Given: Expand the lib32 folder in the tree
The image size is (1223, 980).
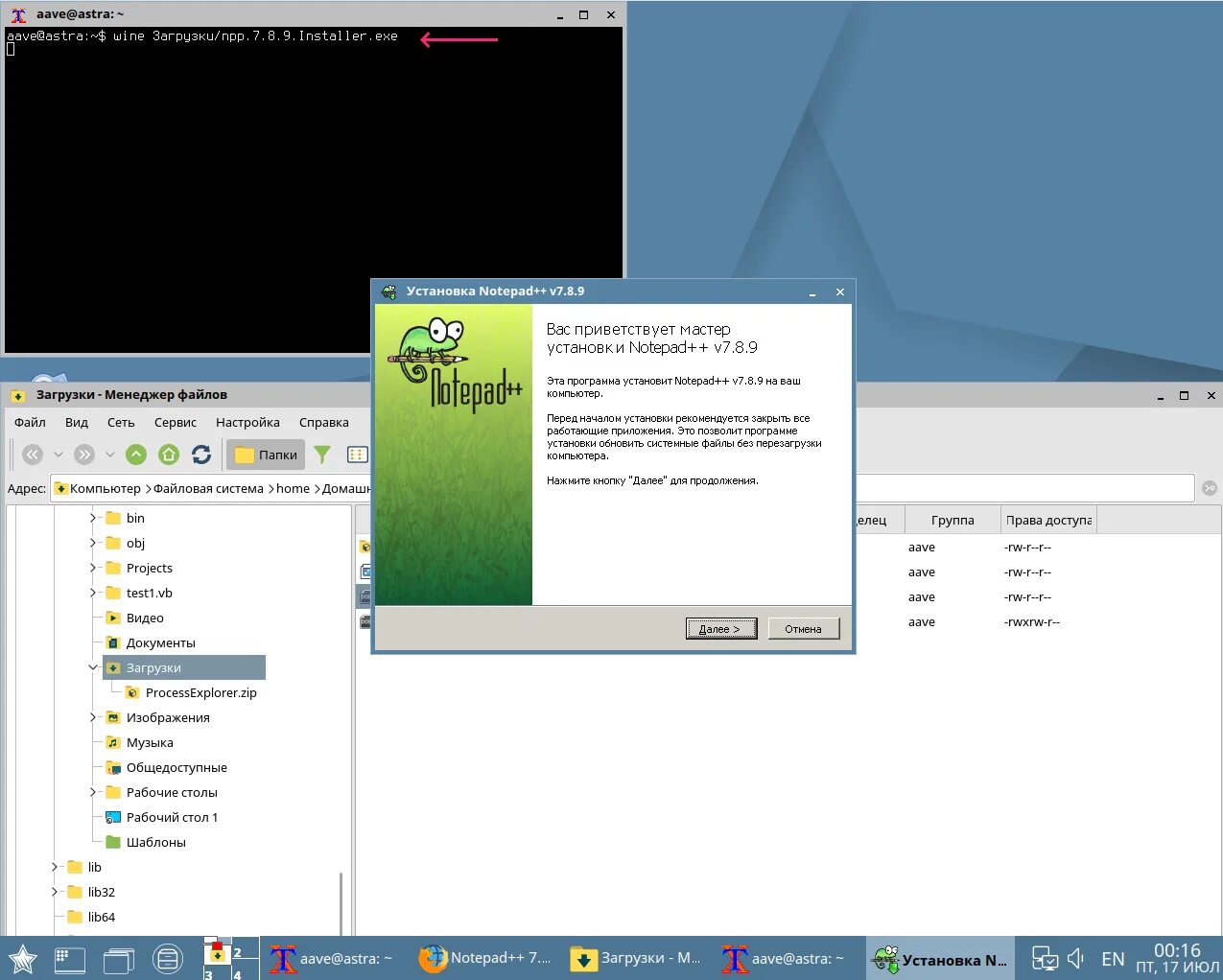Looking at the screenshot, I should (x=56, y=892).
